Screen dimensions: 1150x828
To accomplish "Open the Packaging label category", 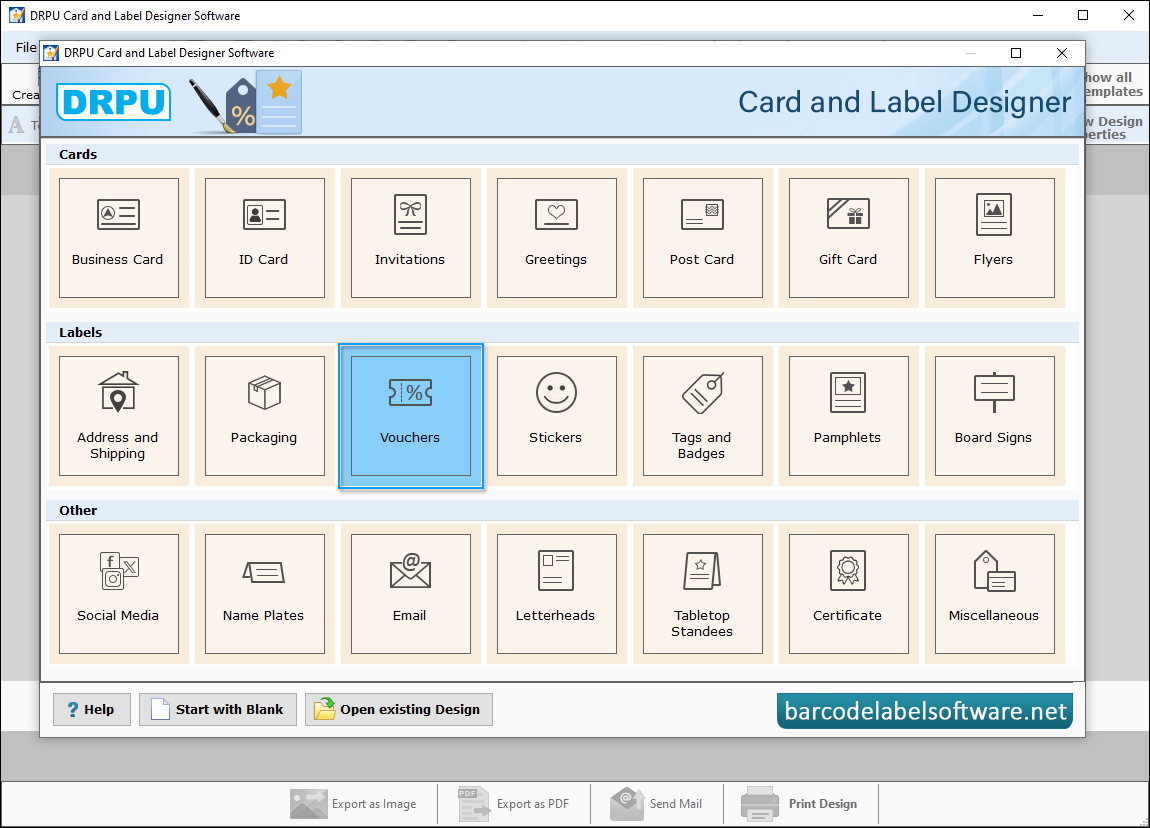I will point(265,416).
